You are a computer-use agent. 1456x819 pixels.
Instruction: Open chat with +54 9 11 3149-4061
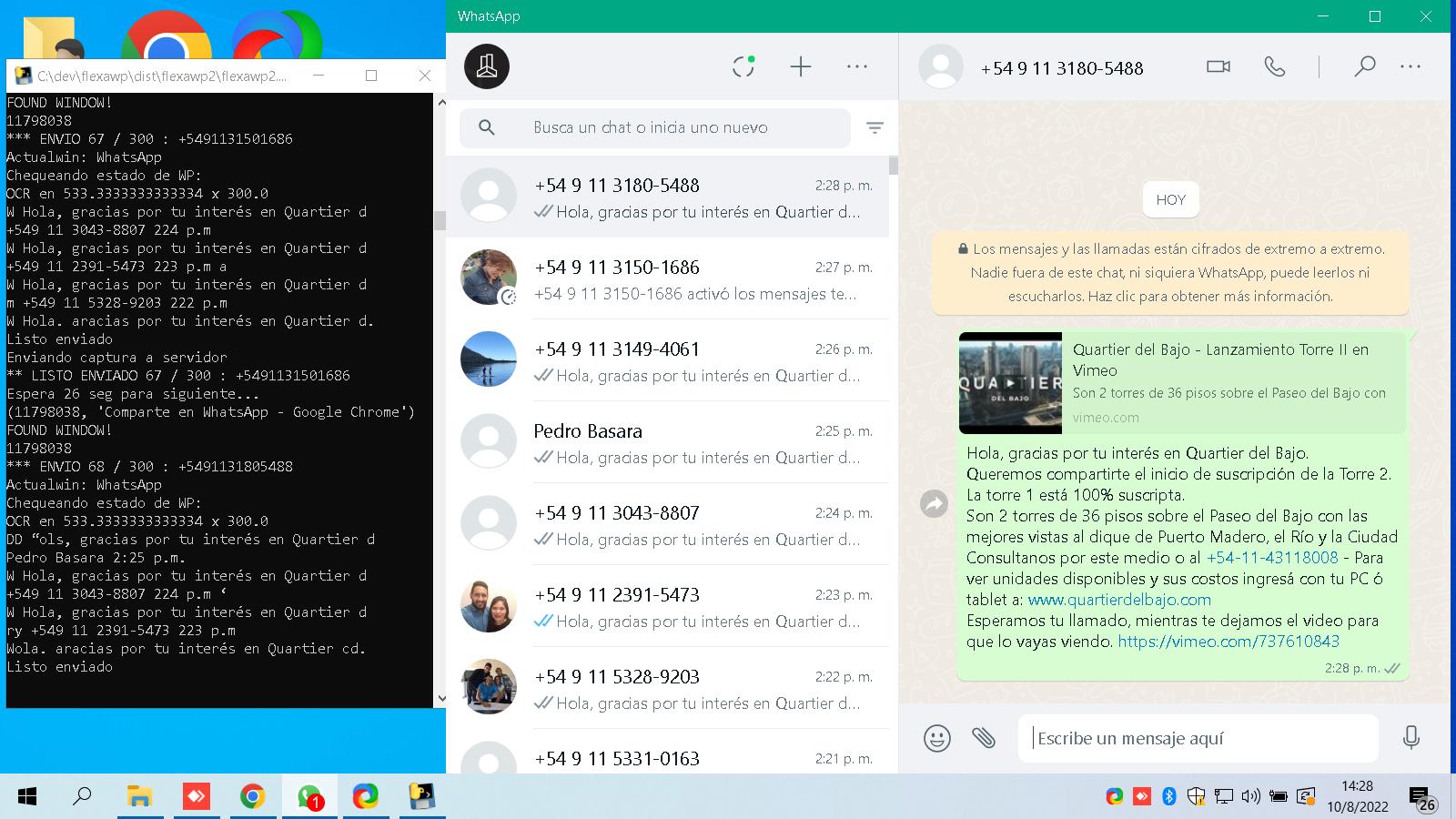[x=667, y=360]
